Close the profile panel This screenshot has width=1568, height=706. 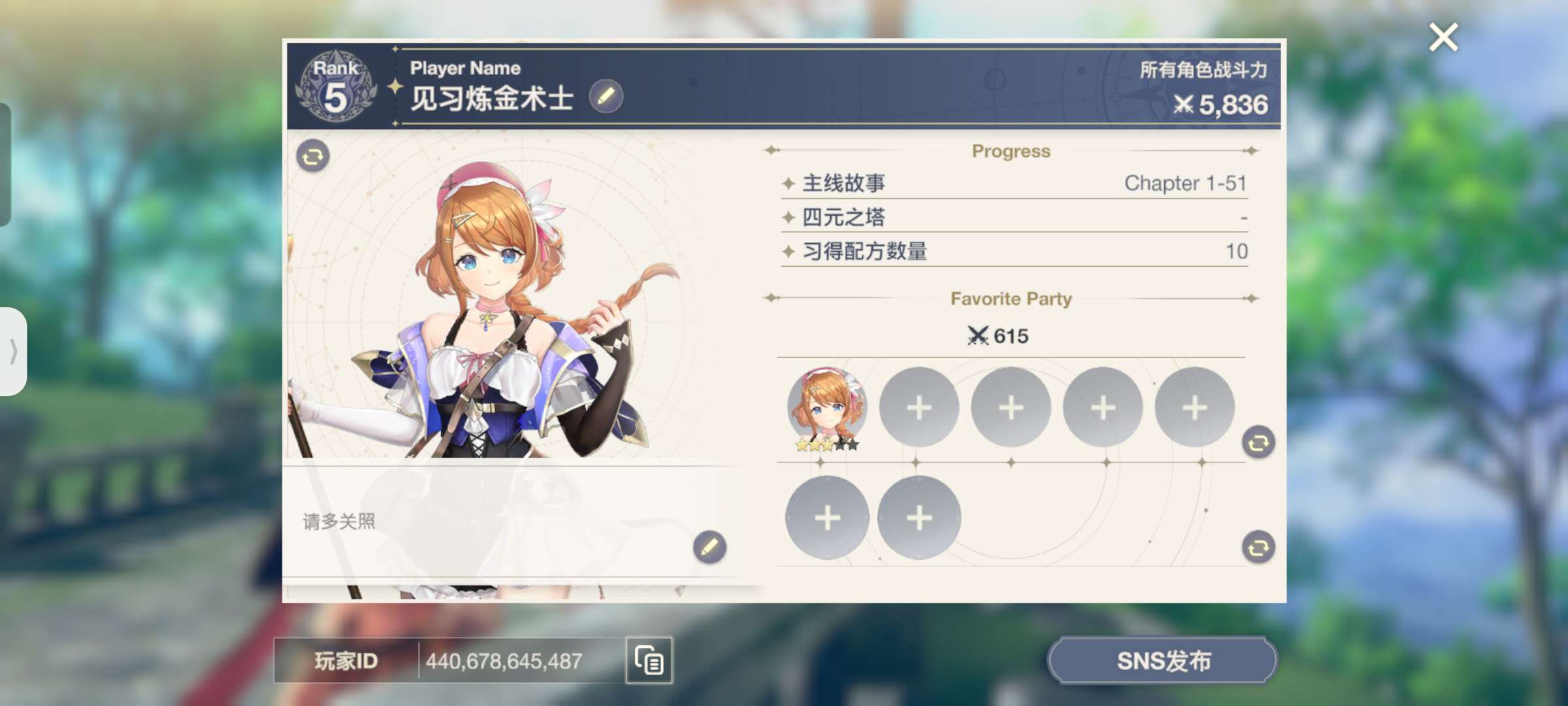[x=1443, y=37]
